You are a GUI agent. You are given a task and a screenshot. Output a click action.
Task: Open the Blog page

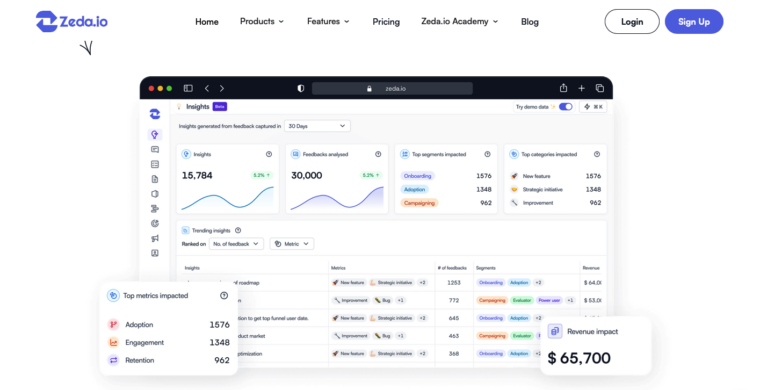[530, 22]
